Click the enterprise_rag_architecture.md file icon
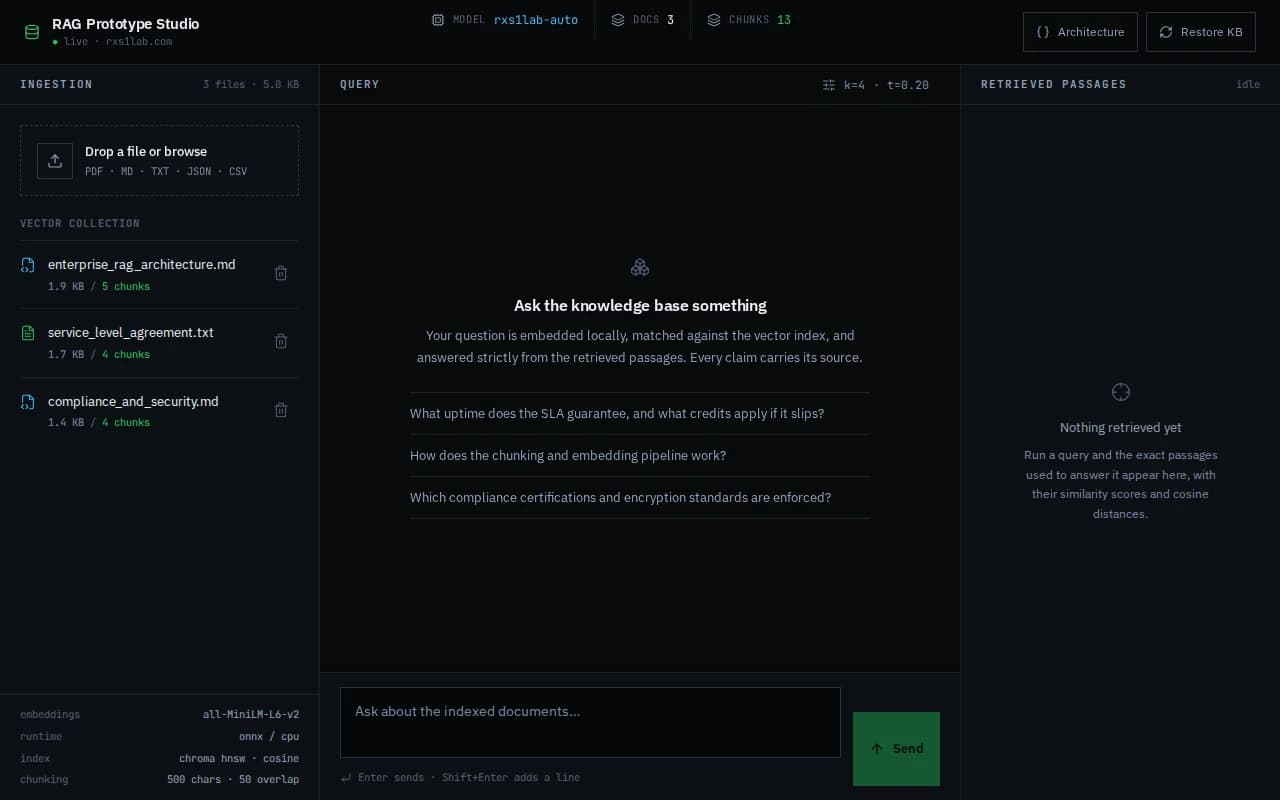The width and height of the screenshot is (1280, 800). click(x=28, y=265)
